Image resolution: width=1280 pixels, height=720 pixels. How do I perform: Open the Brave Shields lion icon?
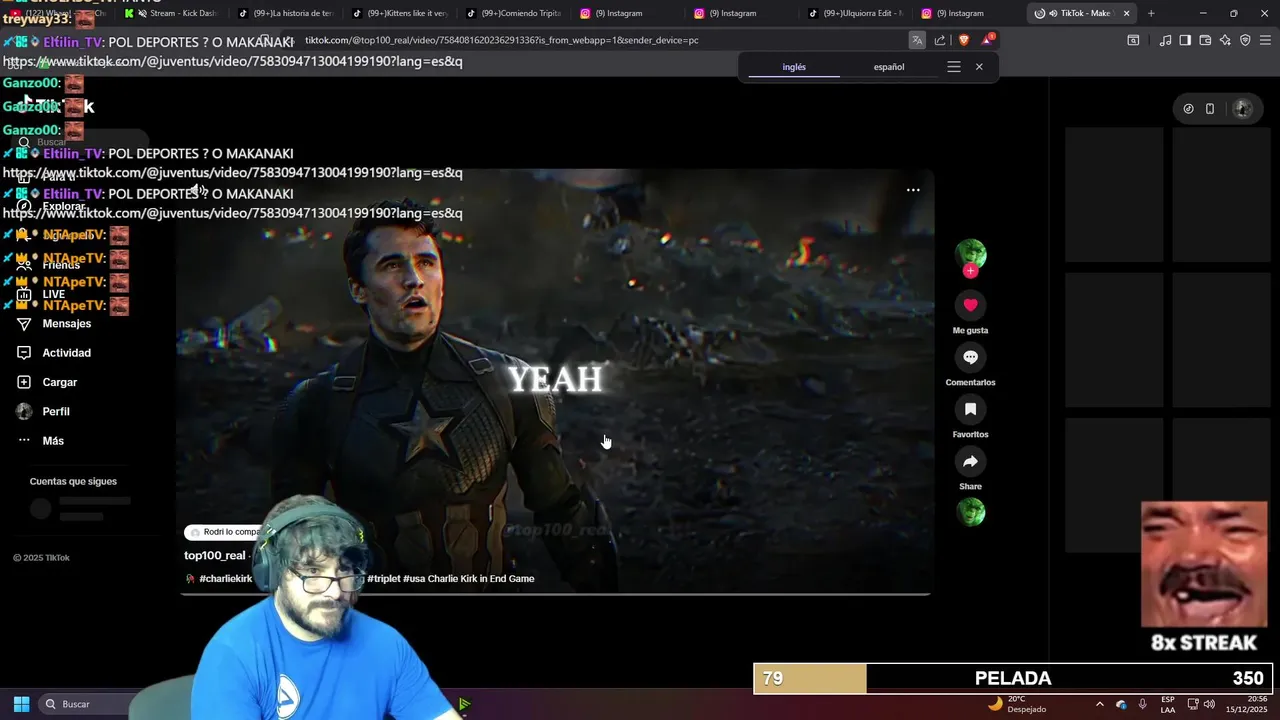tap(964, 40)
